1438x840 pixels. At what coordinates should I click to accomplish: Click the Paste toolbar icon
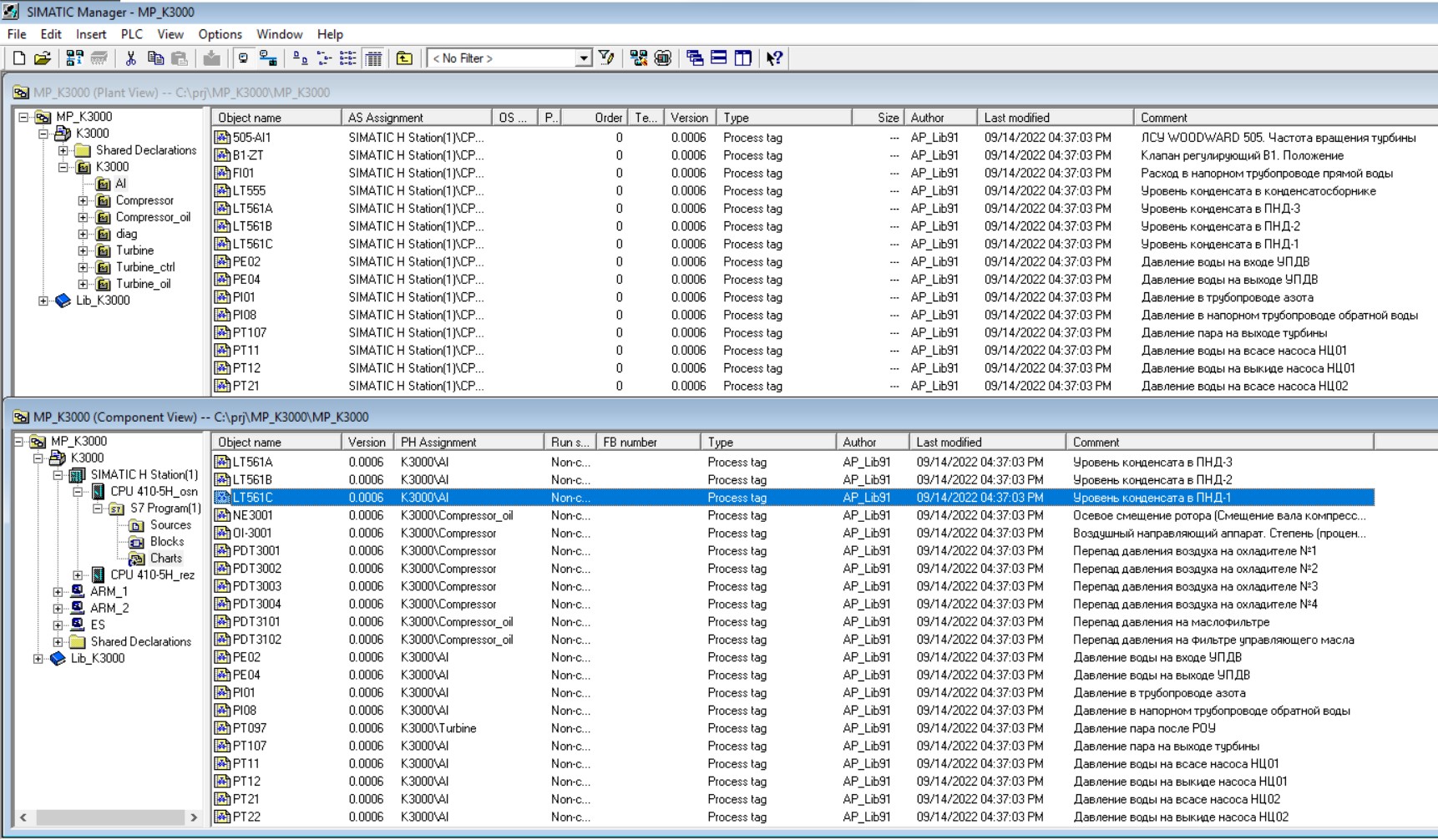pos(180,58)
